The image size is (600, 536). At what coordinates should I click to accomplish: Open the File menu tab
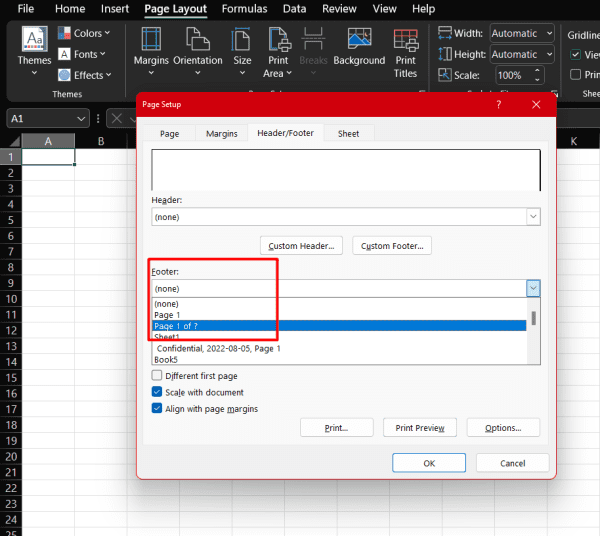coord(26,8)
